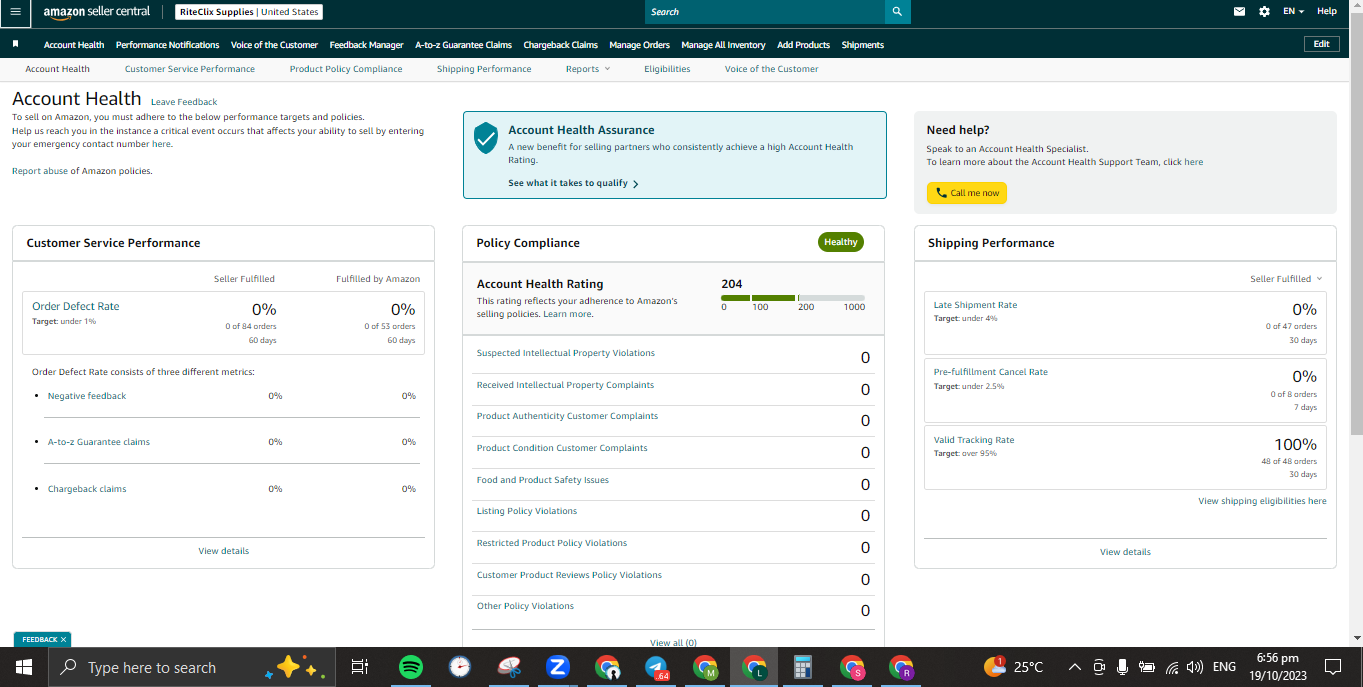Open Performance Notifications menu item
The height and width of the screenshot is (687, 1363).
click(167, 45)
